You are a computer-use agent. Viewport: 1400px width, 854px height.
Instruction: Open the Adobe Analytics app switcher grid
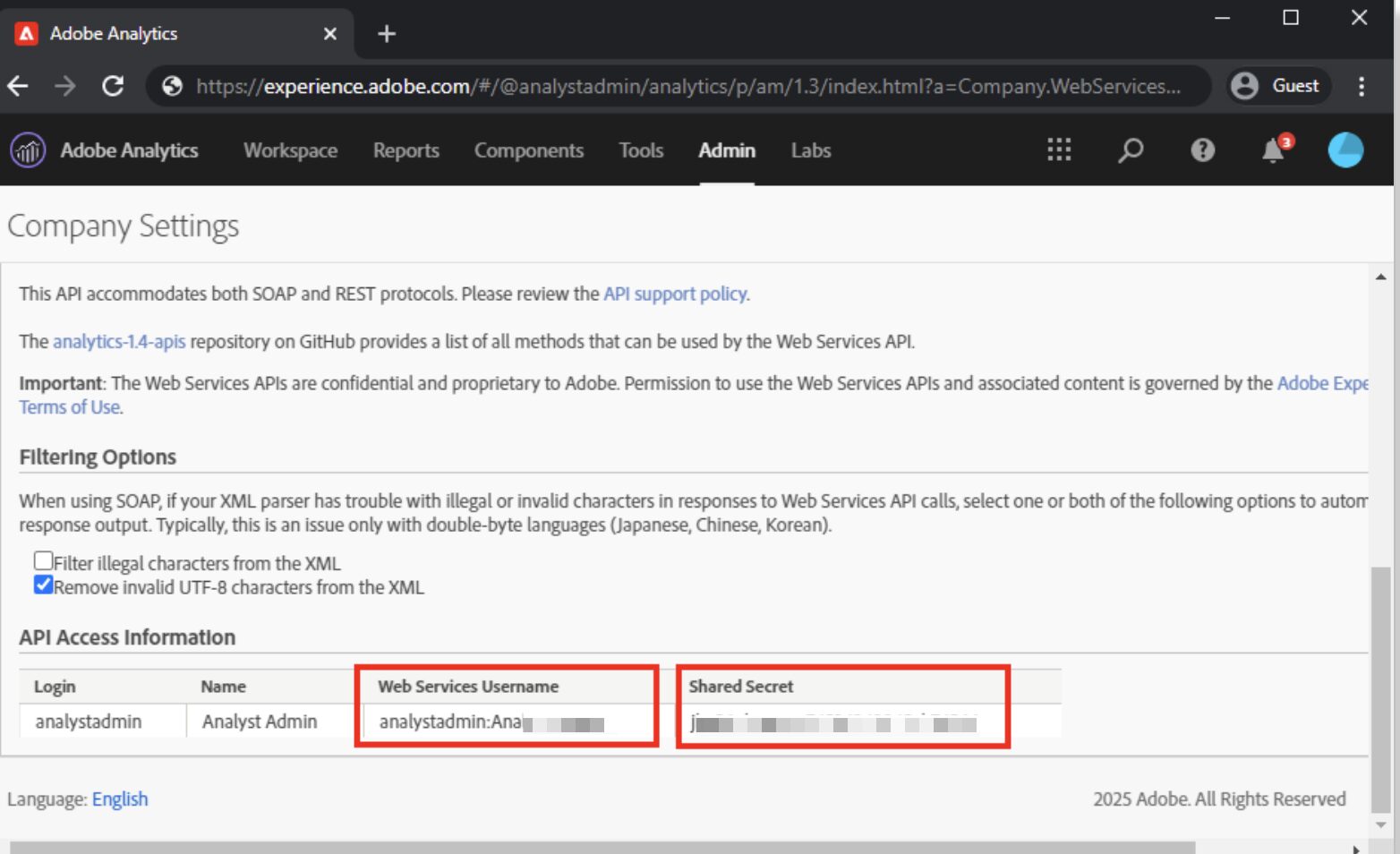(x=1058, y=149)
